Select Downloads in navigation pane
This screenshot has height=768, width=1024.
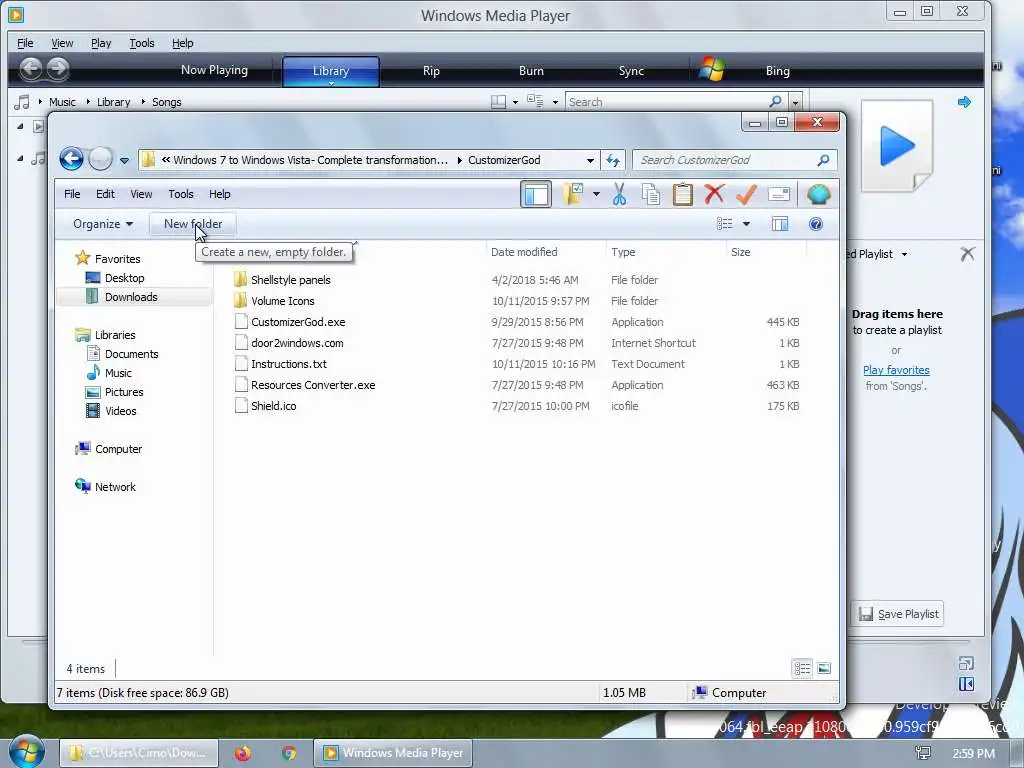[x=131, y=296]
